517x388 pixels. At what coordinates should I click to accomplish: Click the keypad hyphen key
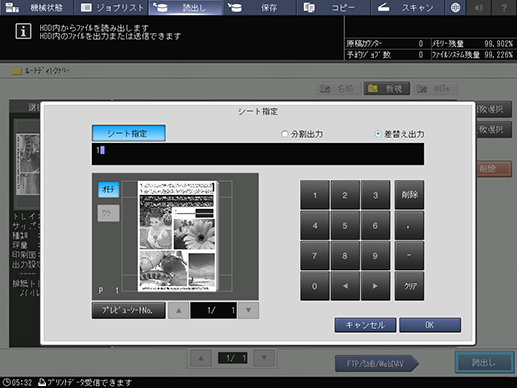point(410,256)
